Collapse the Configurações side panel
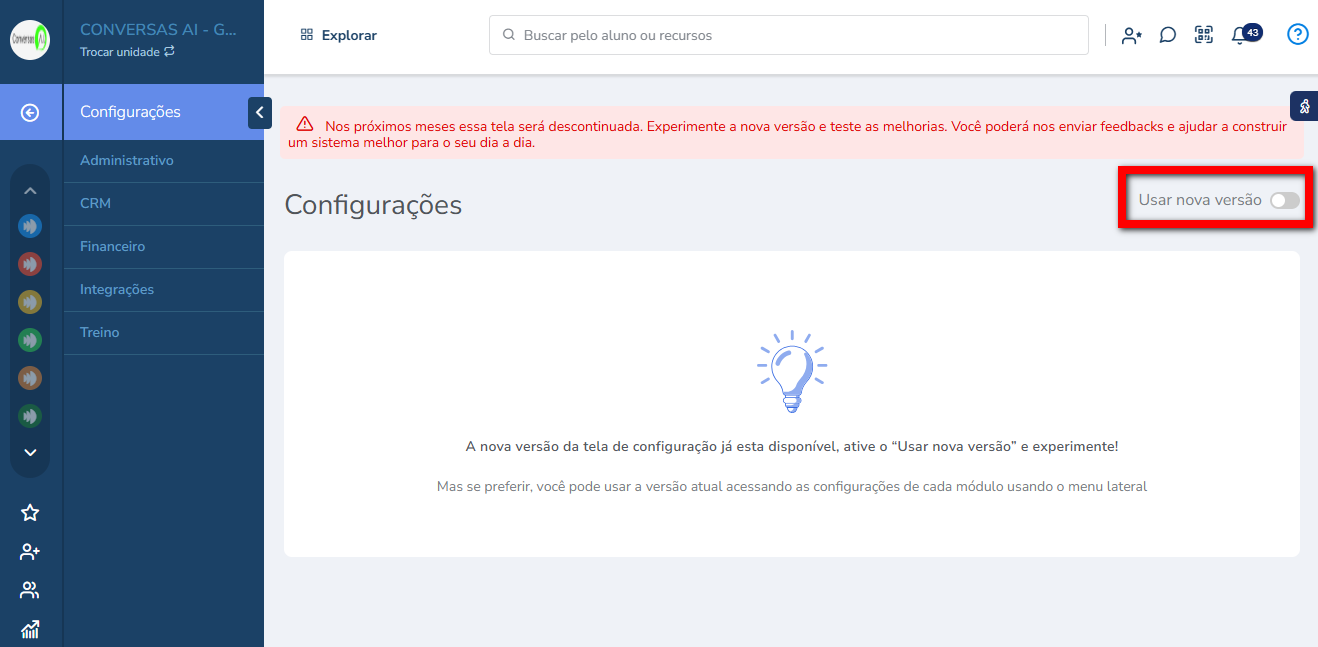1318x647 pixels. pos(259,113)
